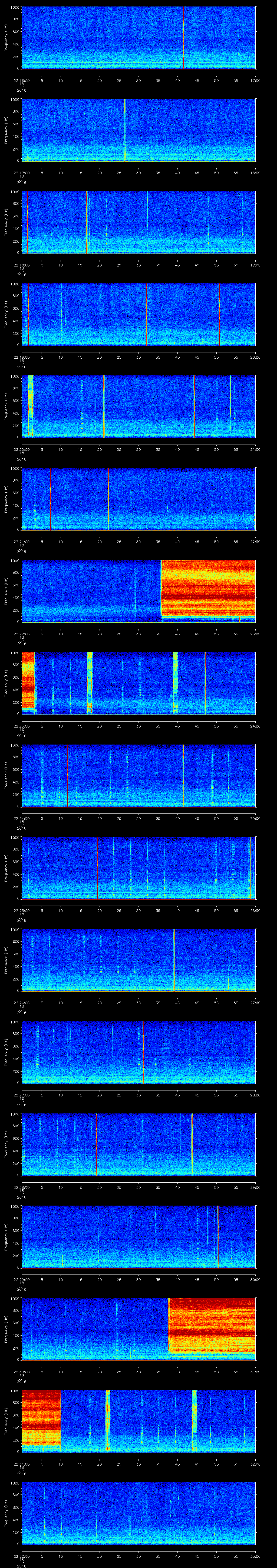The height and width of the screenshot is (1568, 277).
Task: Click the red impulse line near 38 seconds in 22:26 panel
Action: pyautogui.click(x=174, y=960)
